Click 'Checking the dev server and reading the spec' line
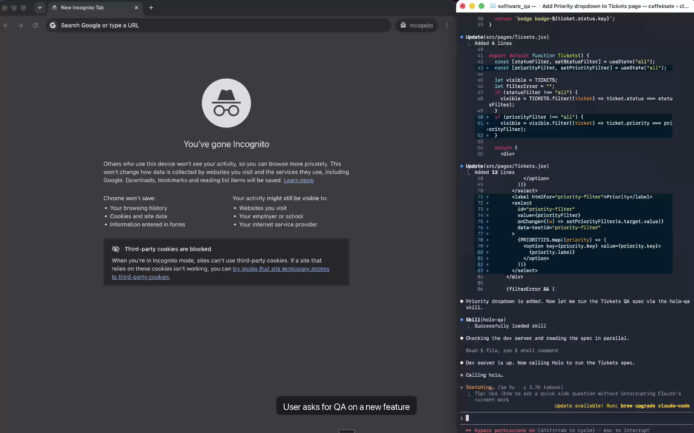 pyautogui.click(x=547, y=338)
